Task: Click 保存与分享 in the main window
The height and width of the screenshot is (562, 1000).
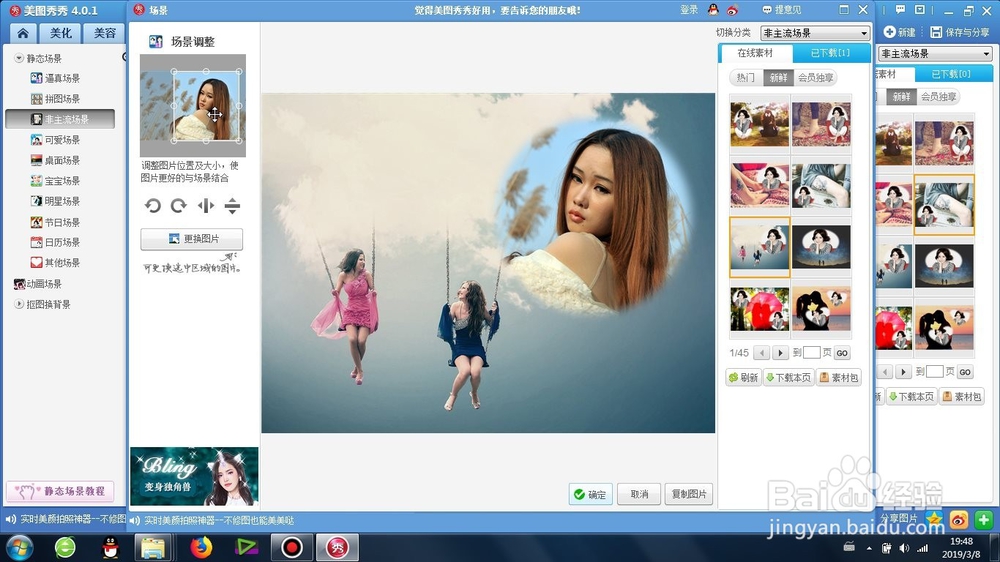Action: click(959, 32)
